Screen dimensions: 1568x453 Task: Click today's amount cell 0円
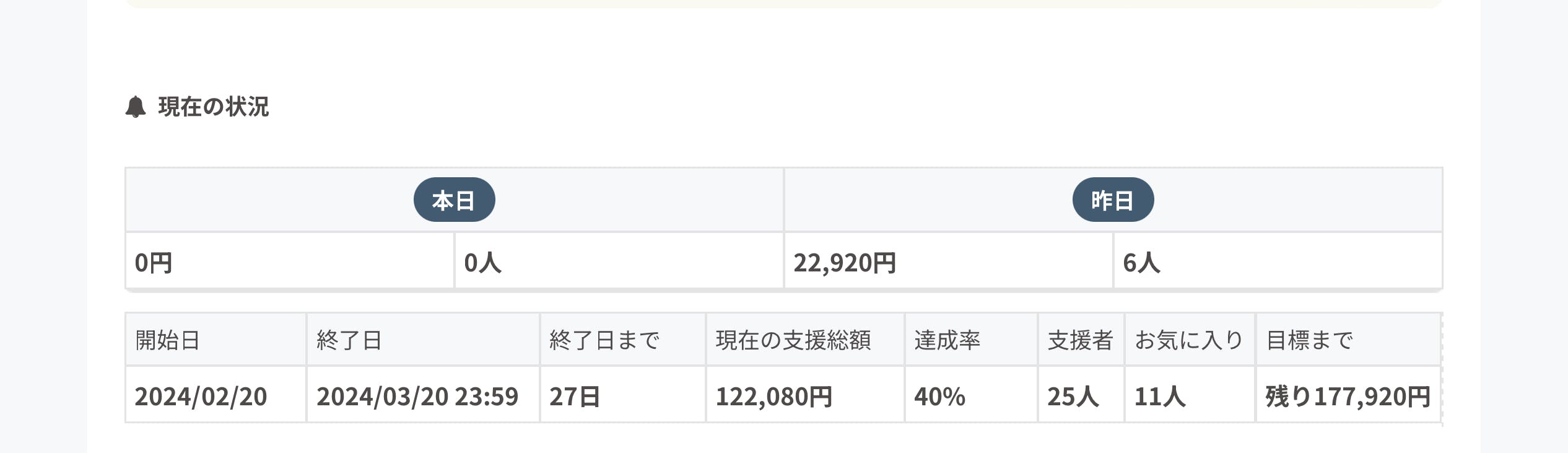[154, 263]
